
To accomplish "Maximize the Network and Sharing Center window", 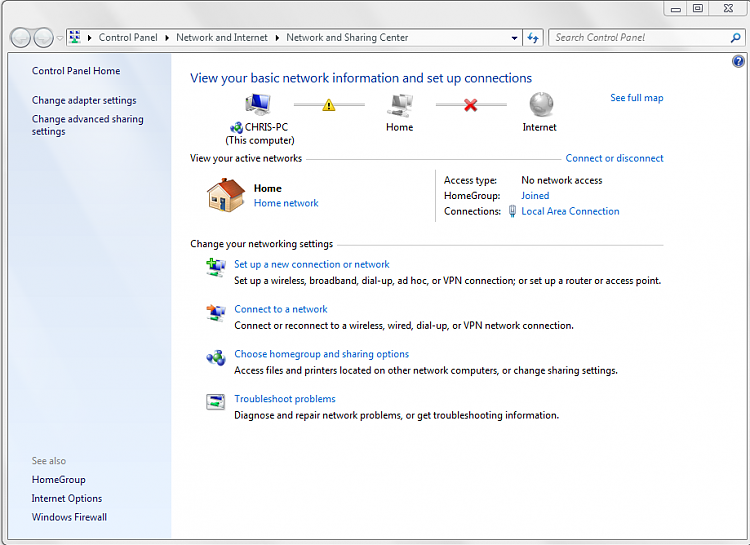I will click(x=698, y=9).
